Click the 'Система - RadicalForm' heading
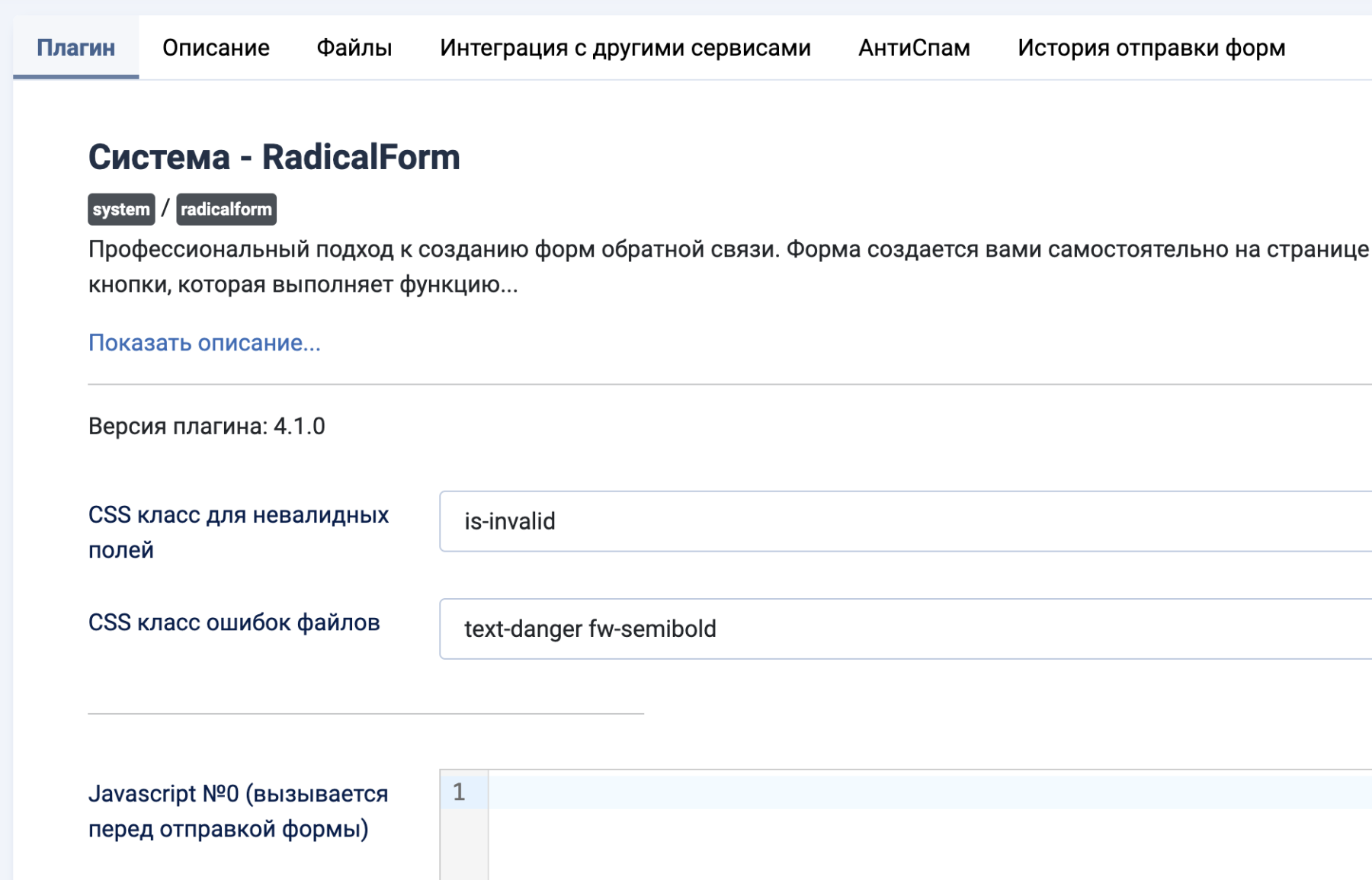Screen dimensions: 1372x880 click(x=274, y=157)
